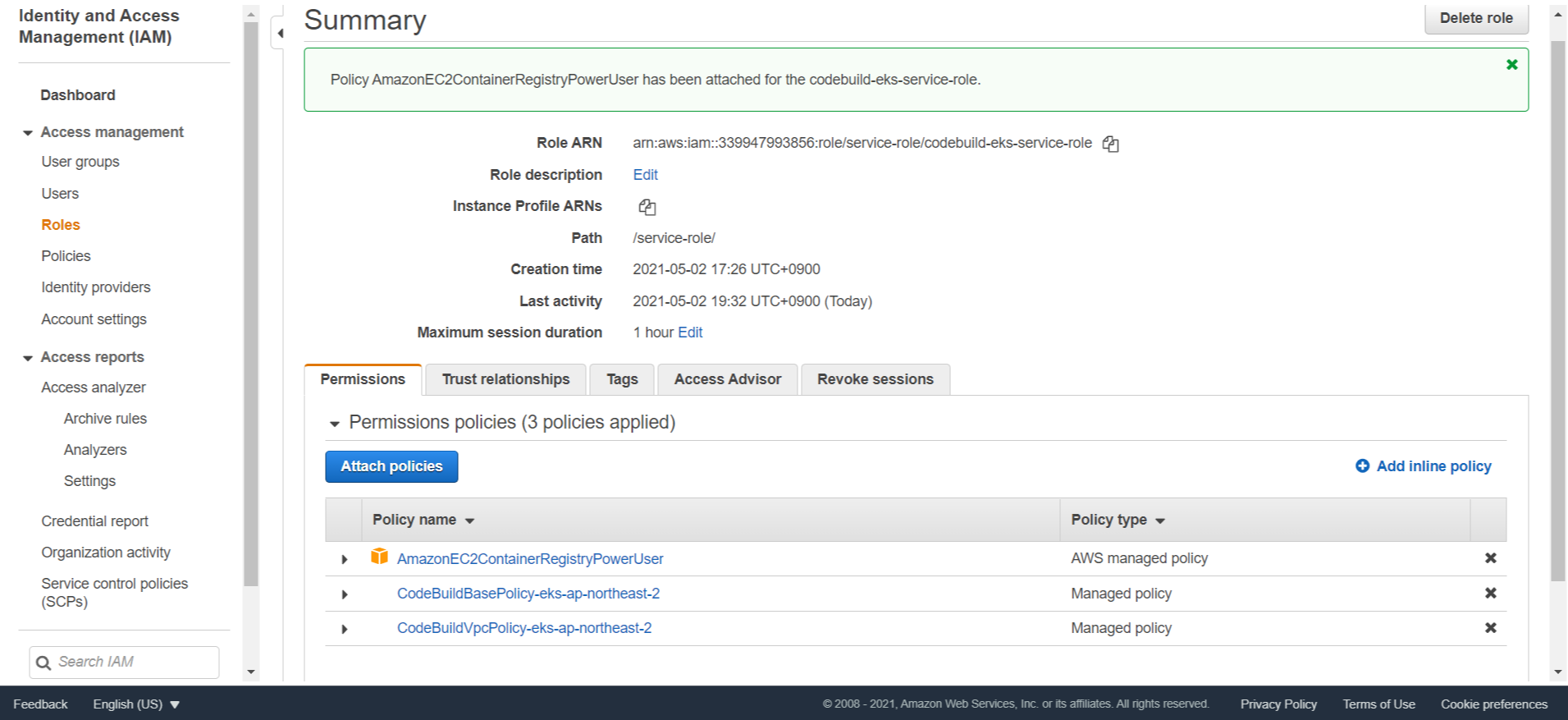Click the Path value /service-role/
Viewport: 1568px width, 720px height.
pyautogui.click(x=674, y=238)
